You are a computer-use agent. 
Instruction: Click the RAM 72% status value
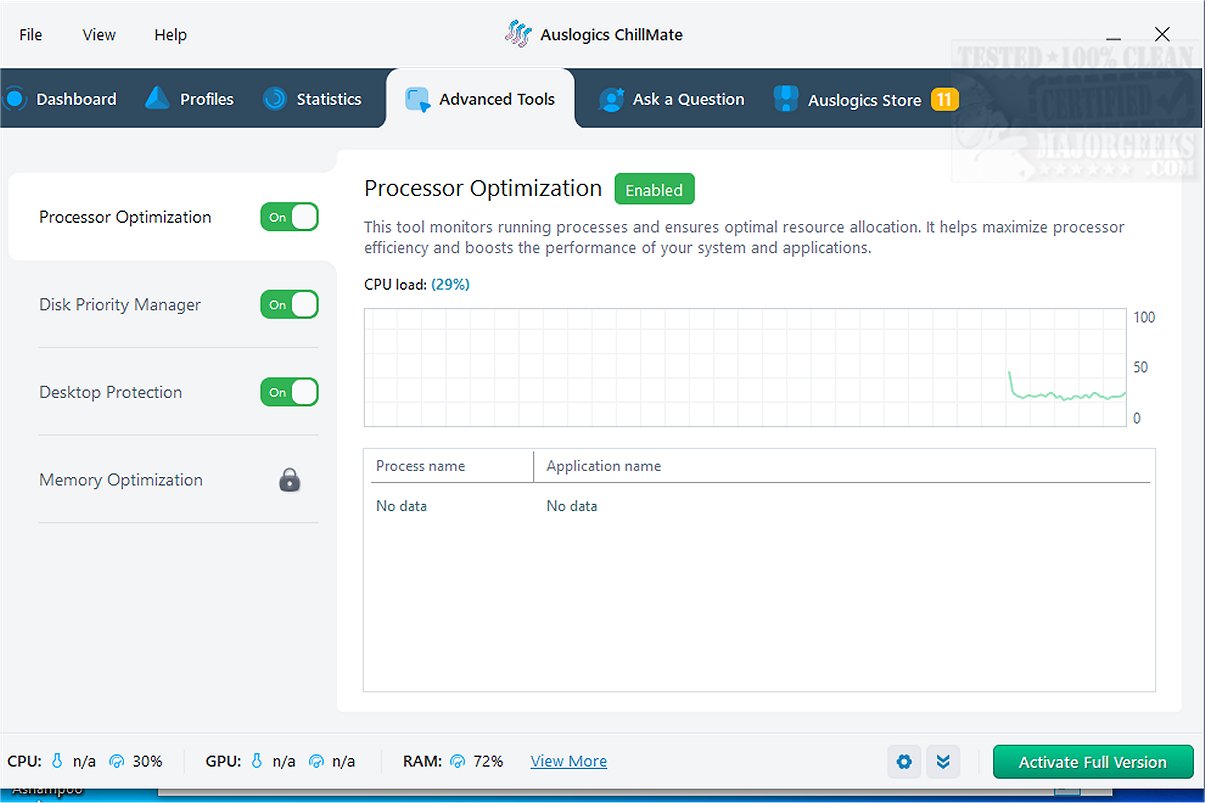click(488, 761)
